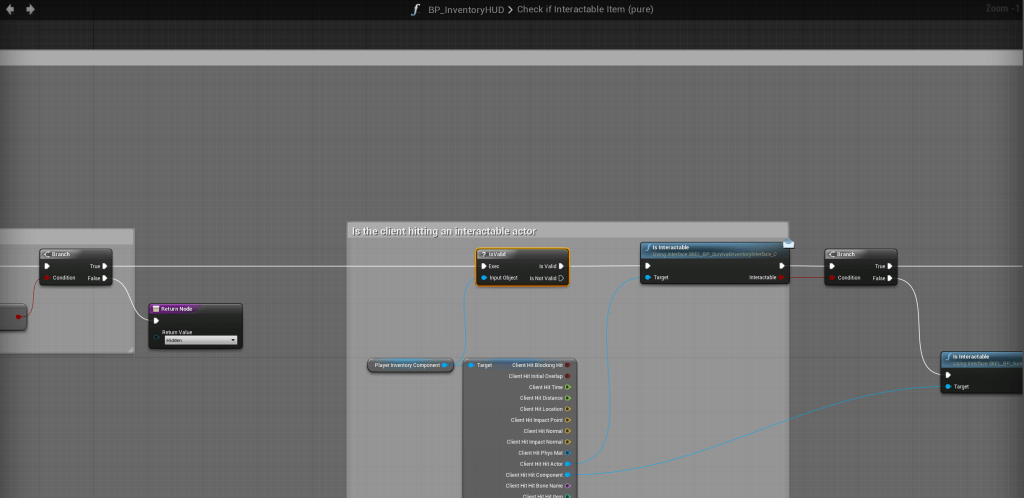Image resolution: width=1024 pixels, height=498 pixels.
Task: Select the right Branch node title
Action: (846, 254)
